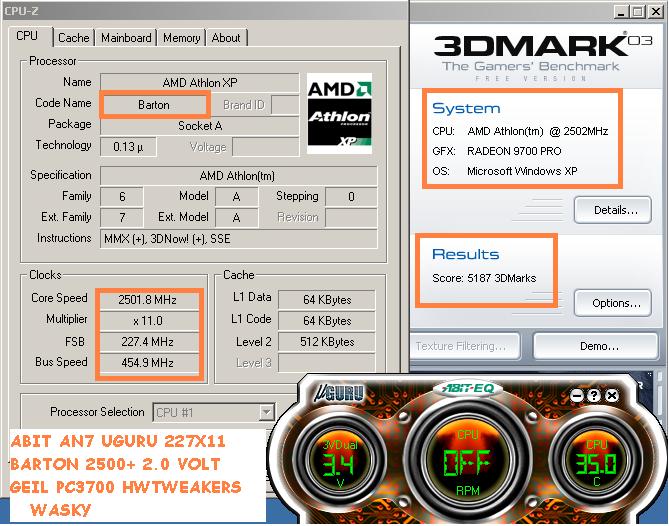Viewport: 669px width, 526px height.
Task: Click the Code Name field Barton
Action: 154,105
